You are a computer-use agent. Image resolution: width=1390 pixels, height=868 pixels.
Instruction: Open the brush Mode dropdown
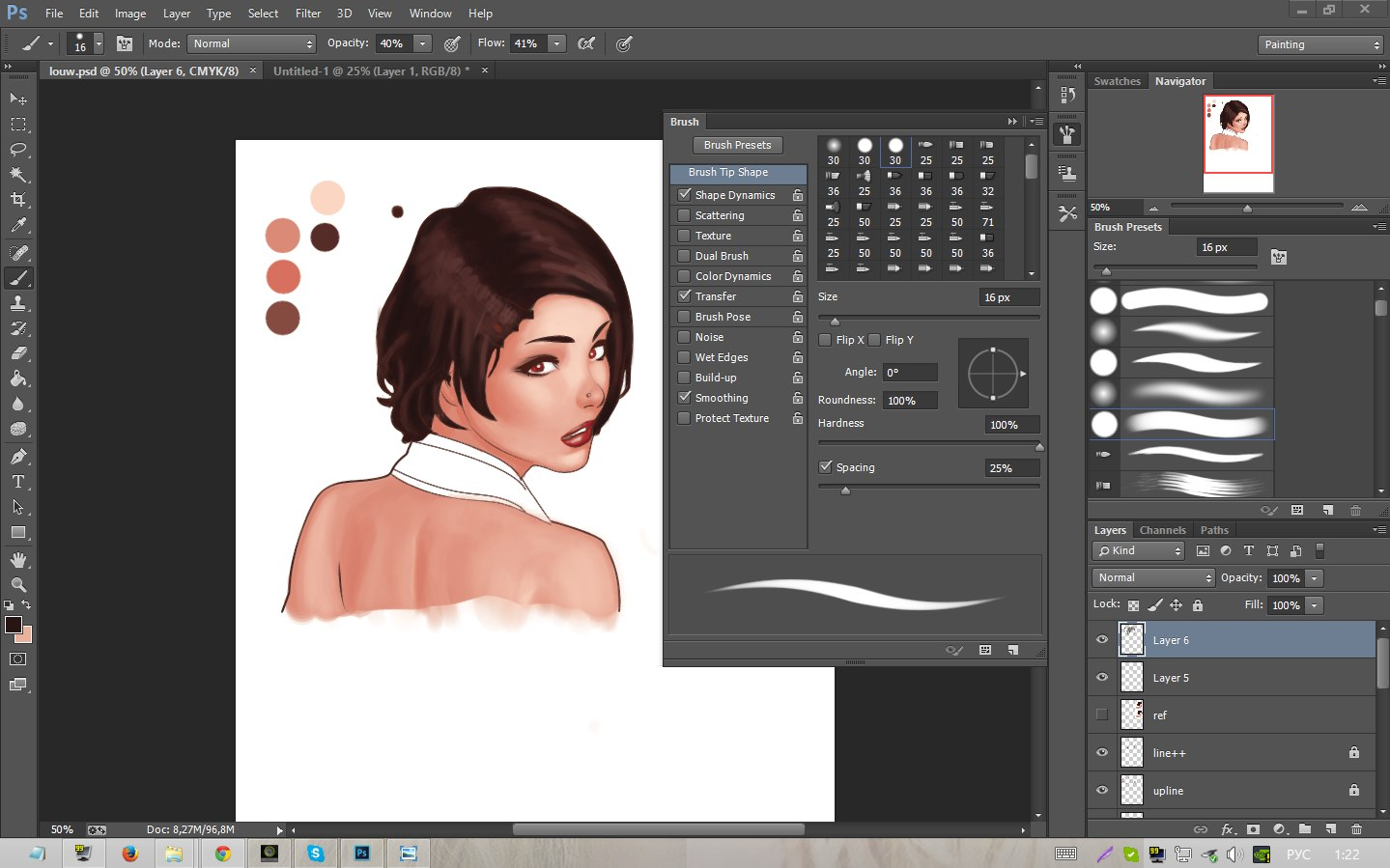251,44
